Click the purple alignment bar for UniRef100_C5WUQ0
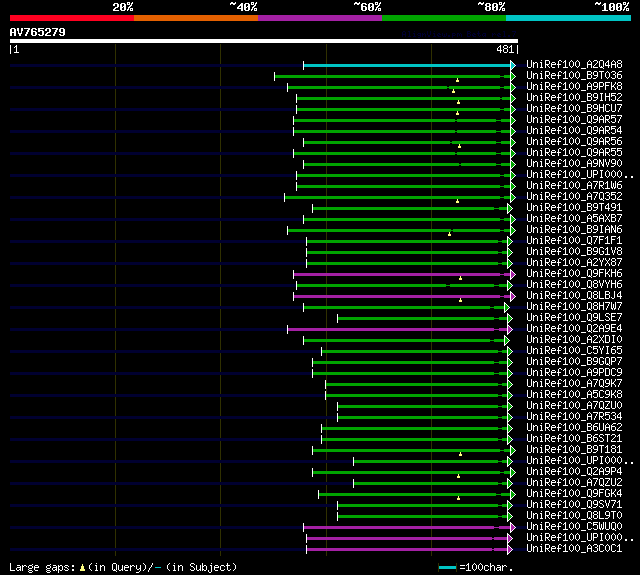This screenshot has height=575, width=640. click(x=407, y=528)
